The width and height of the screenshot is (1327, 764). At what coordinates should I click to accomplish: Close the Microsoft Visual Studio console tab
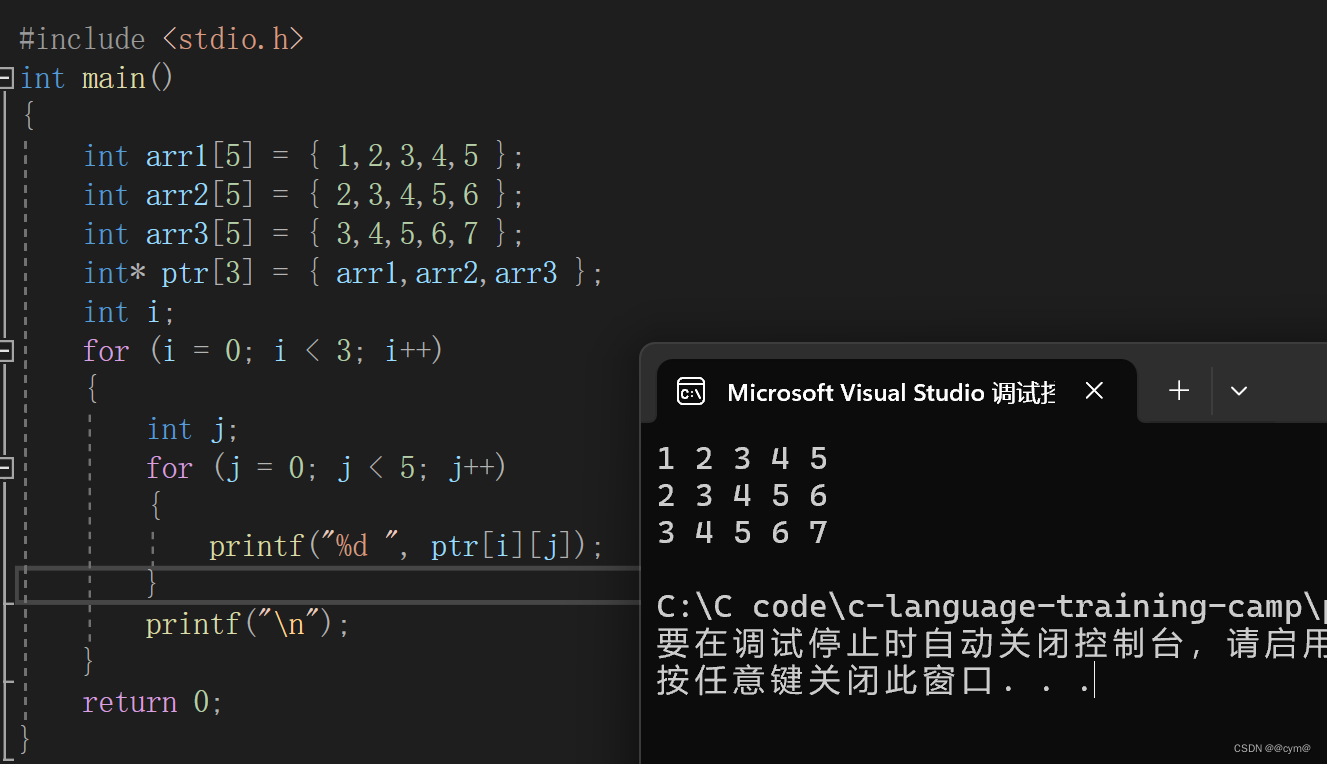pos(1094,391)
